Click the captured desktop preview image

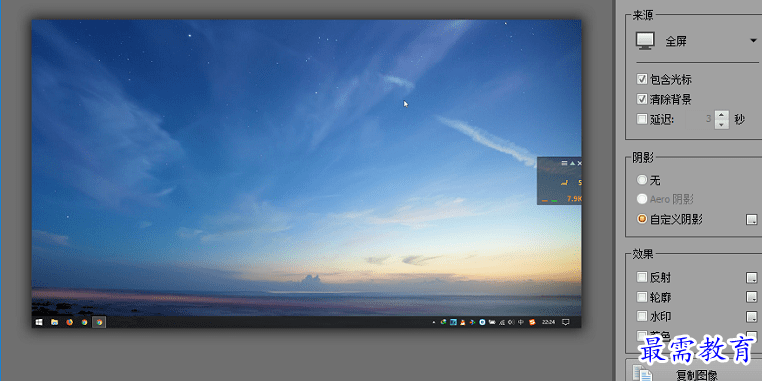tap(306, 173)
